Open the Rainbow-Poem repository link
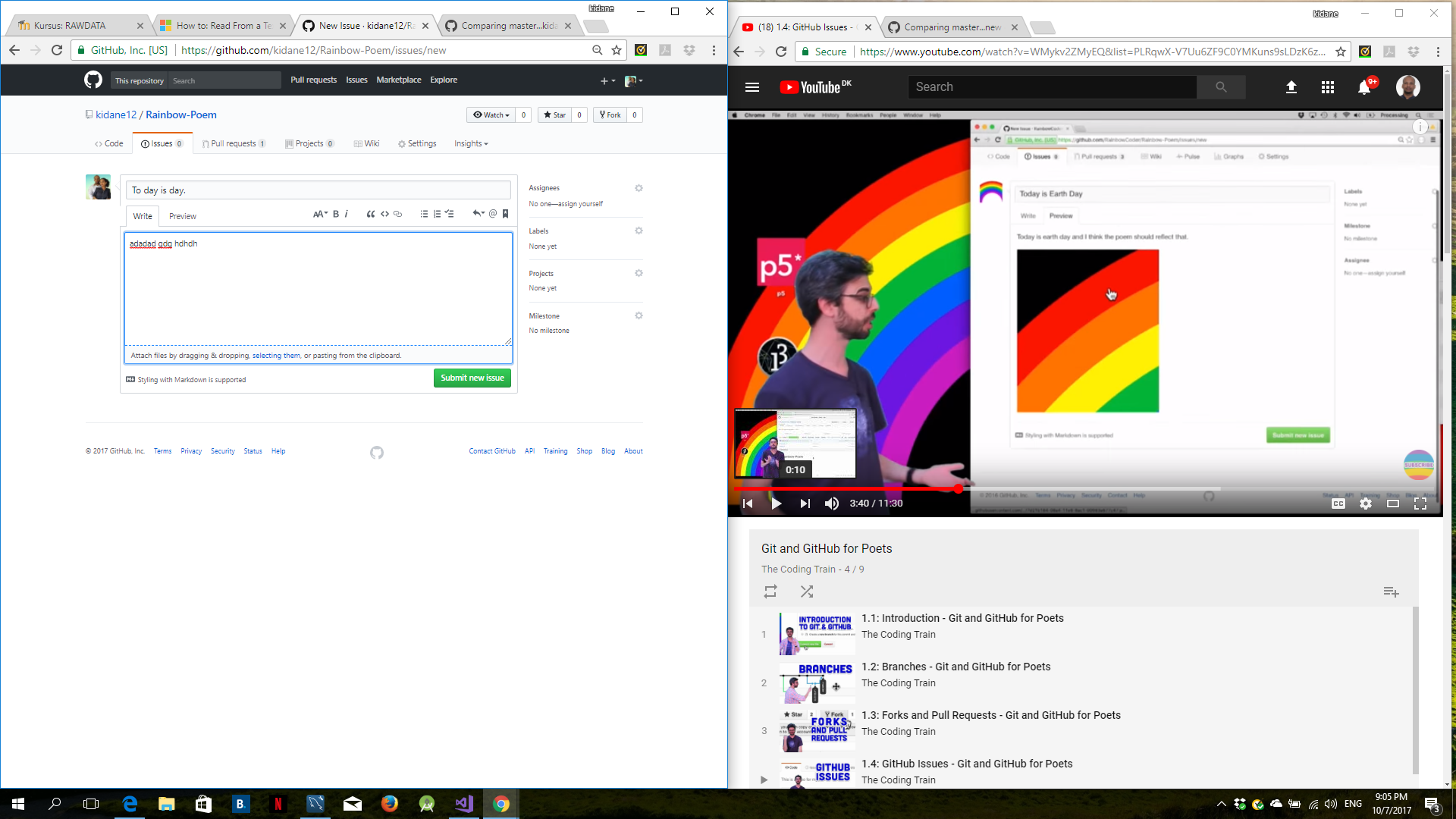 [x=181, y=115]
